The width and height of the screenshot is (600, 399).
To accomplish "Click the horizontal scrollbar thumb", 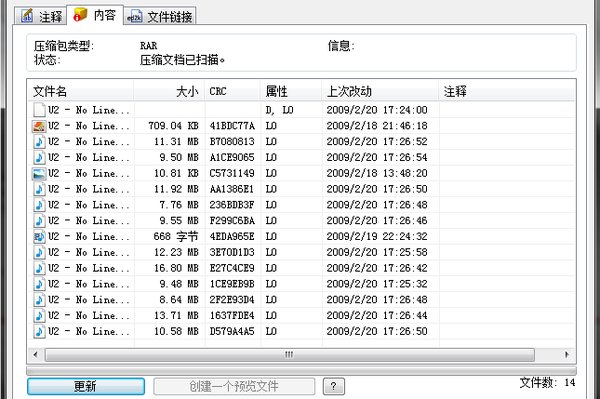I will tap(290, 355).
